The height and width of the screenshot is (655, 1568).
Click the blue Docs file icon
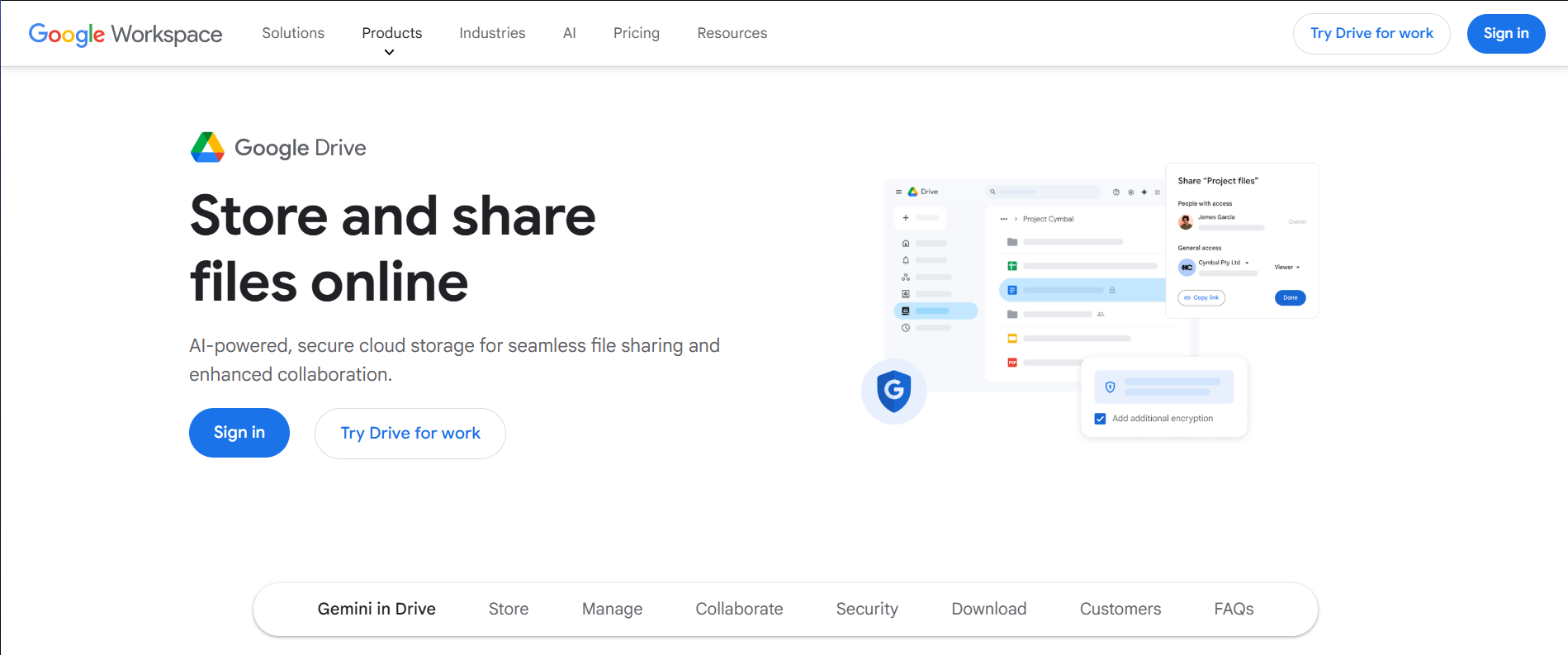pos(1012,290)
